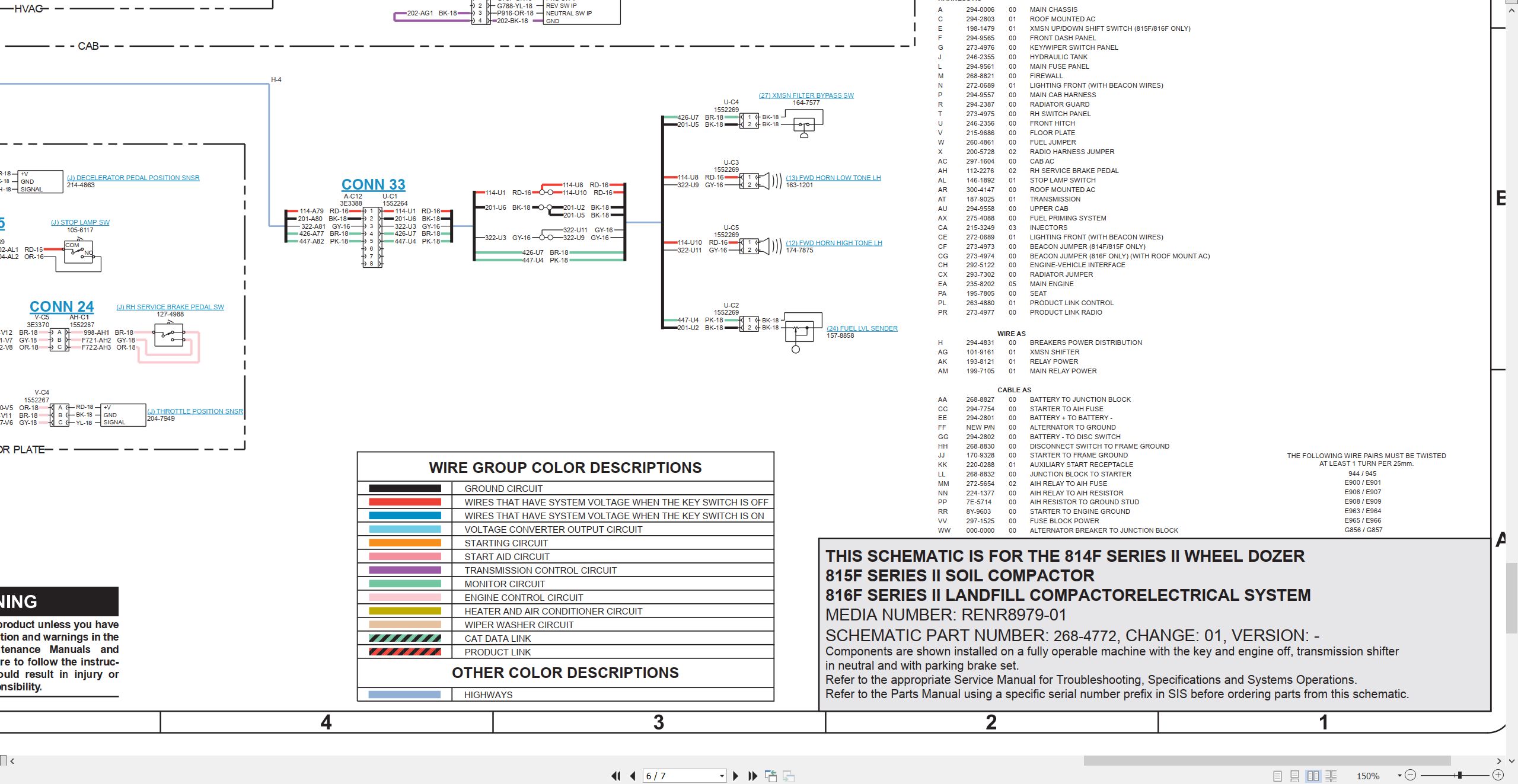Follow the (27) XMSN FILTER BYPASS SW link
The image size is (1518, 784).
[x=806, y=95]
